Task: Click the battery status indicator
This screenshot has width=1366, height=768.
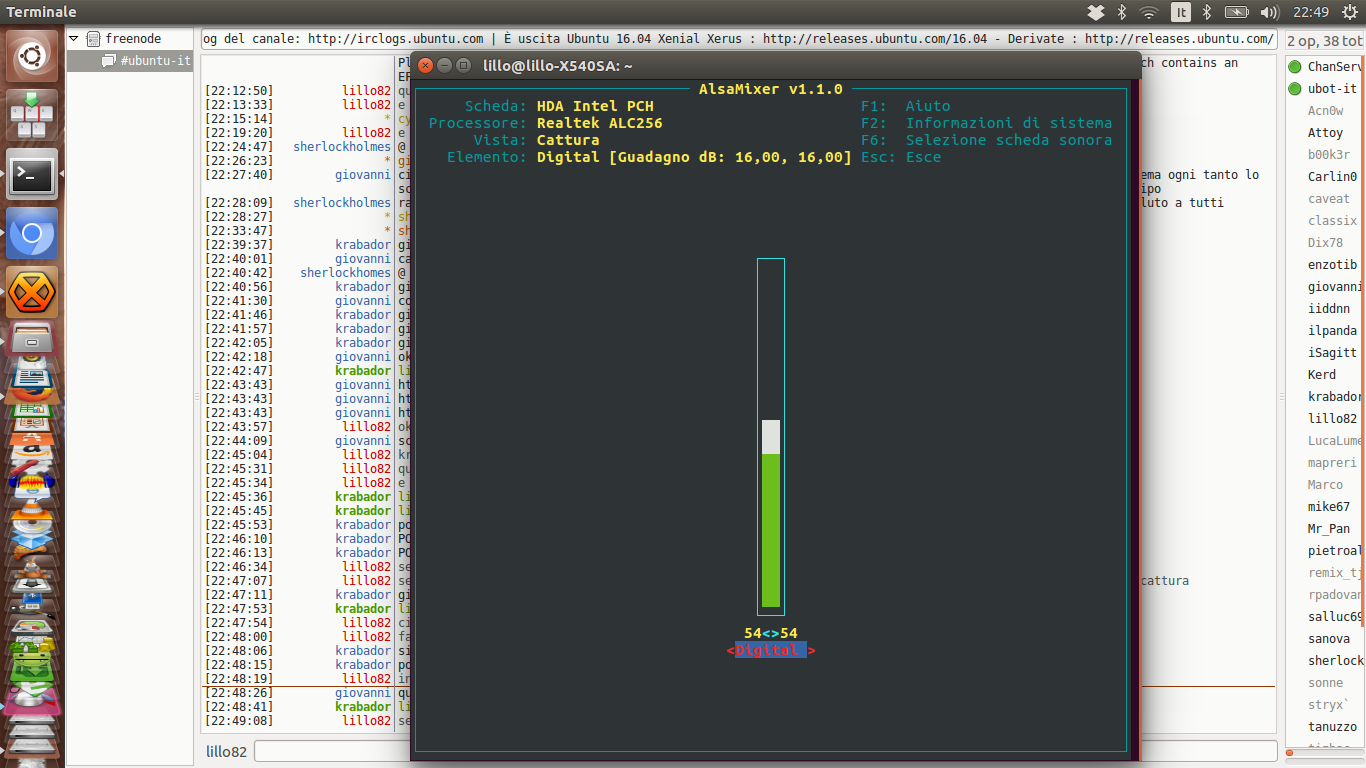Action: pyautogui.click(x=1237, y=12)
